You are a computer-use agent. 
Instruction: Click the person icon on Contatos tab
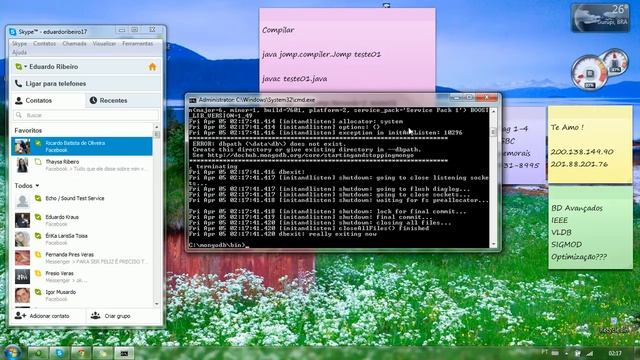(19, 100)
